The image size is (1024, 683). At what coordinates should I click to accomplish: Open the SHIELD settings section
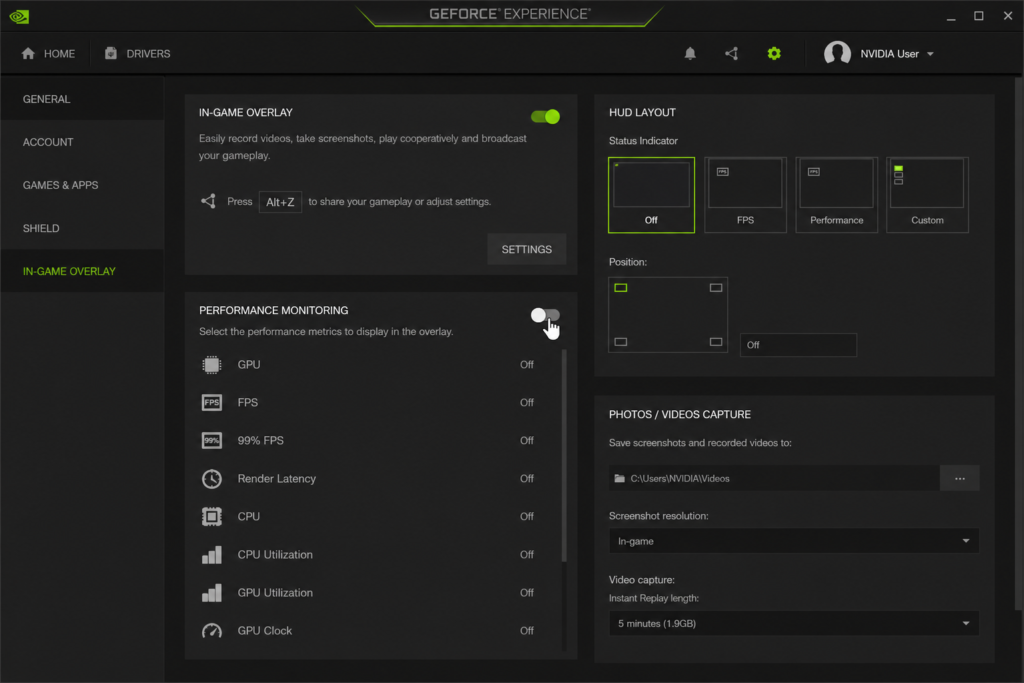pyautogui.click(x=82, y=229)
